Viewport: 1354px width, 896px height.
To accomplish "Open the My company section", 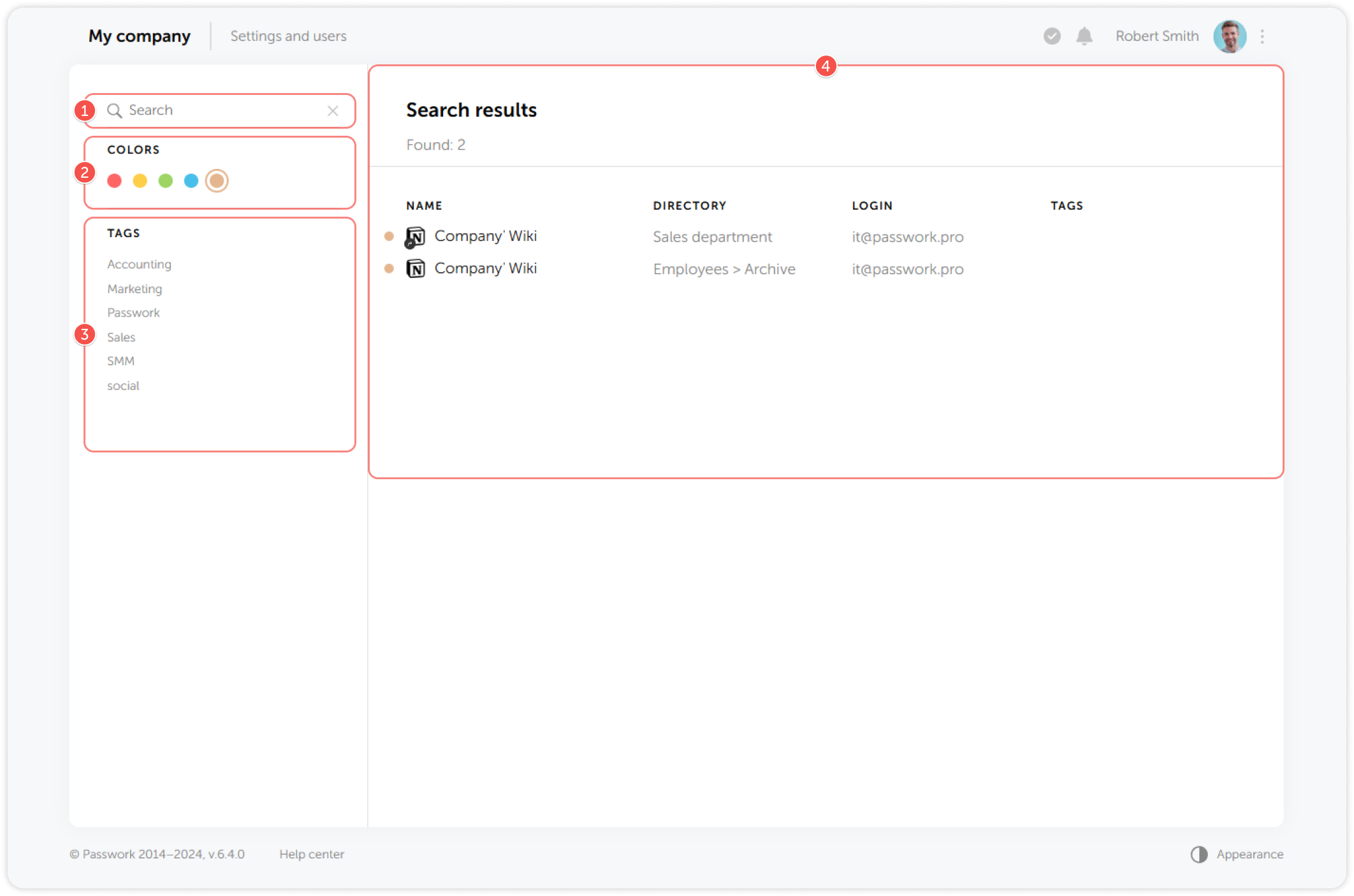I will click(139, 36).
